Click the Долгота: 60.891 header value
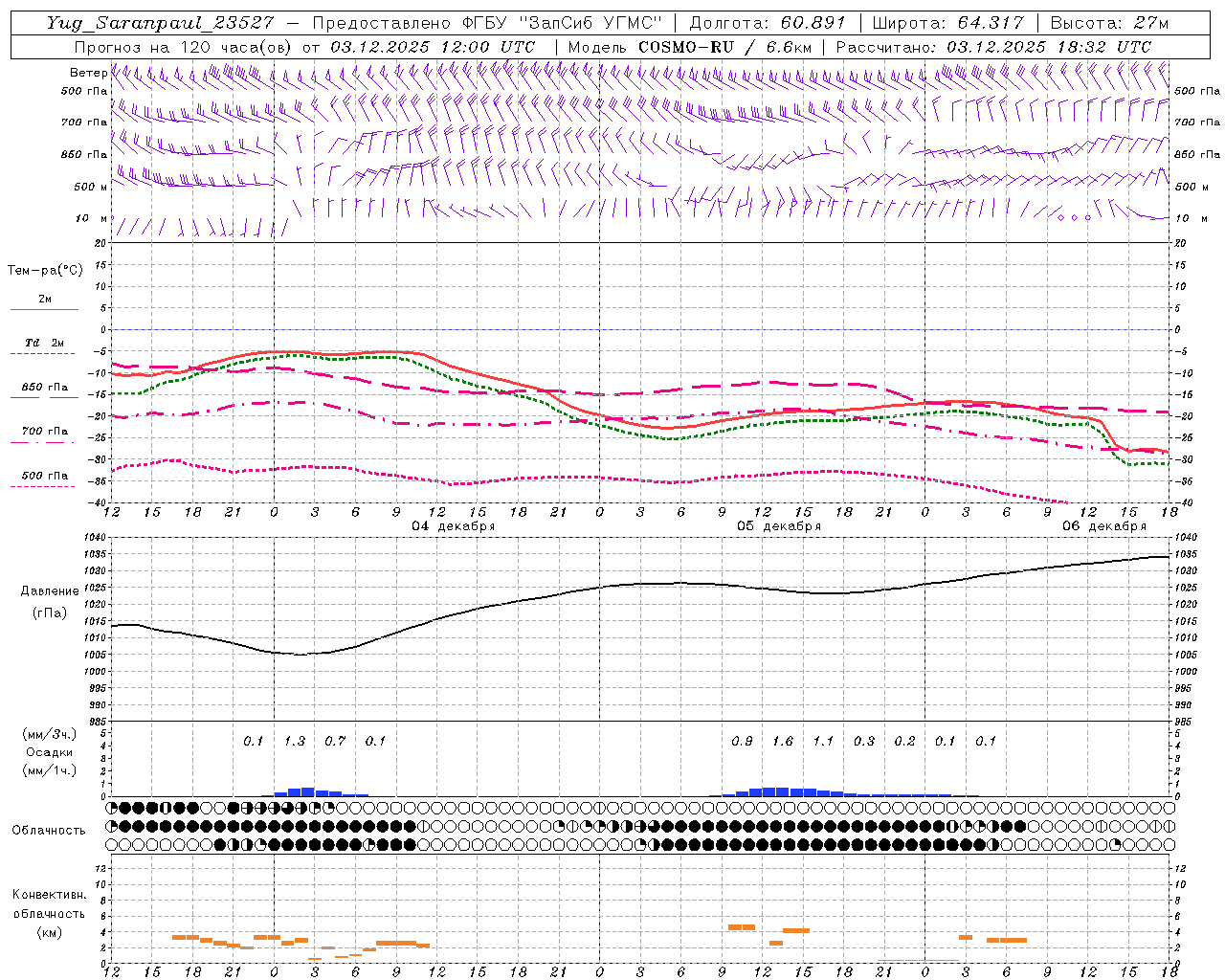Image resolution: width=1225 pixels, height=980 pixels. pos(768,23)
